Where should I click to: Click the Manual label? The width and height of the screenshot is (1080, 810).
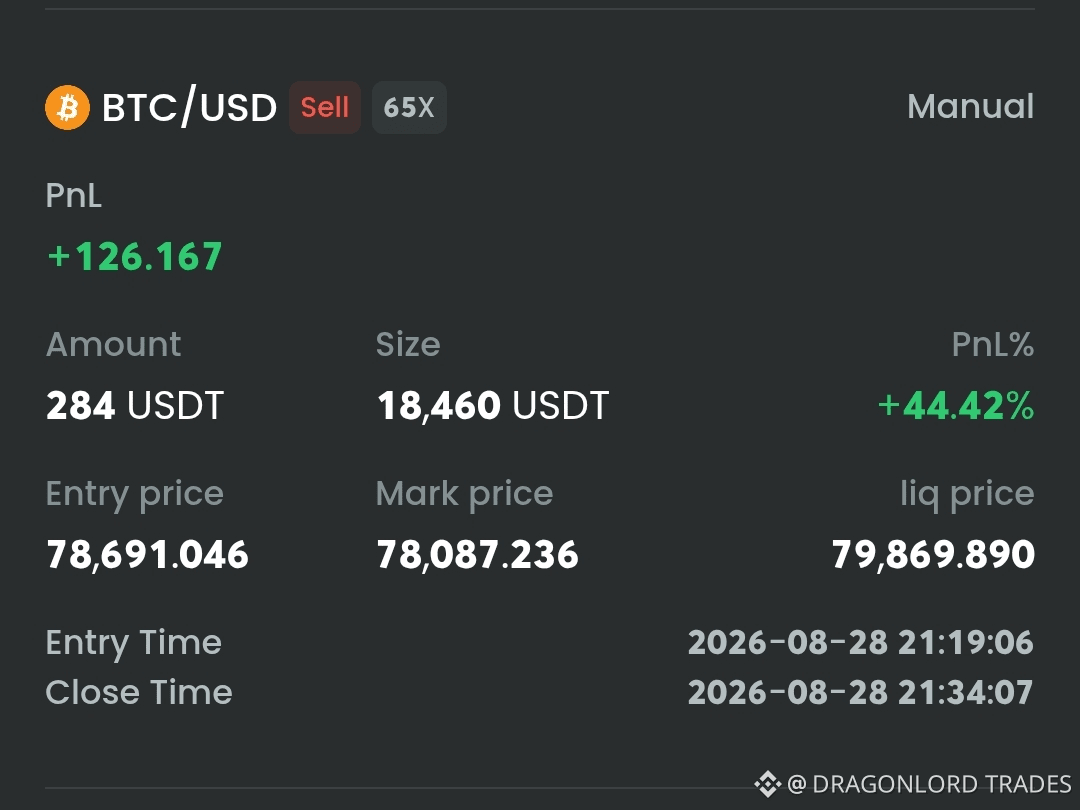coord(970,106)
